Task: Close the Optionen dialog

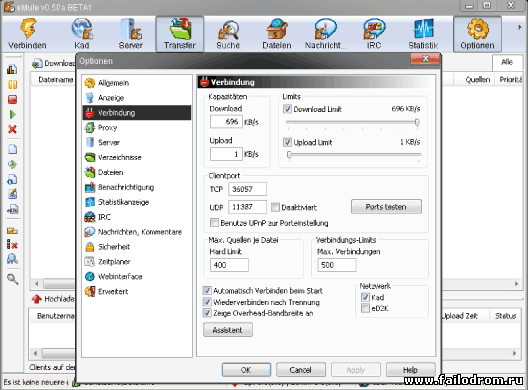Action: tap(425, 59)
